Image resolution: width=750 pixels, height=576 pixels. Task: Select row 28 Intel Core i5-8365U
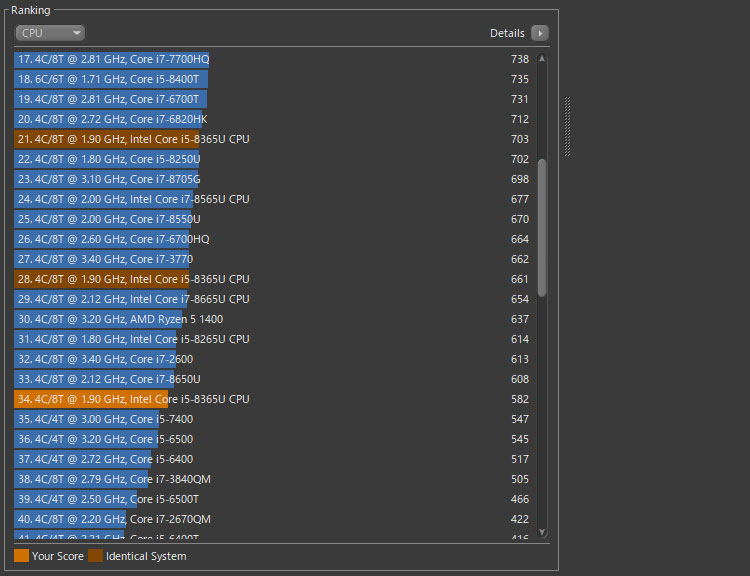coord(274,279)
